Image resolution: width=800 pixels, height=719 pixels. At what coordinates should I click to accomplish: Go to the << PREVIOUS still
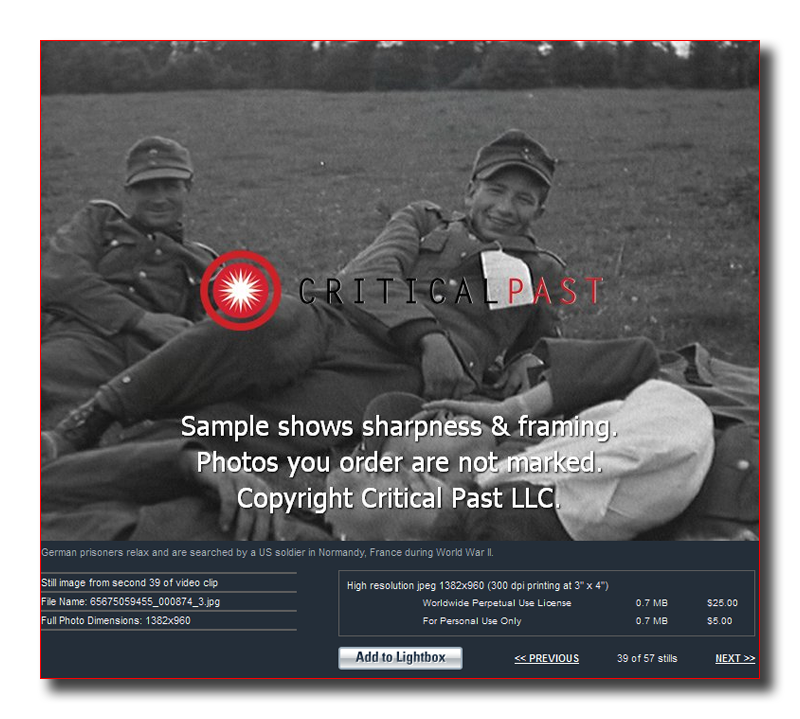coord(546,658)
